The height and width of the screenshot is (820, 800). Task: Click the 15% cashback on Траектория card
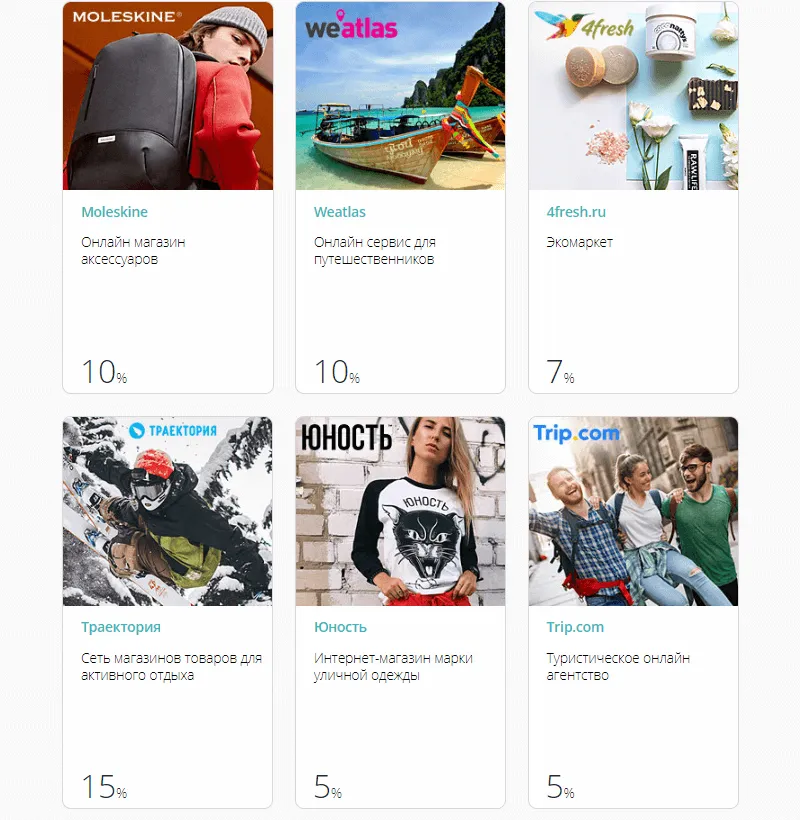[x=105, y=787]
